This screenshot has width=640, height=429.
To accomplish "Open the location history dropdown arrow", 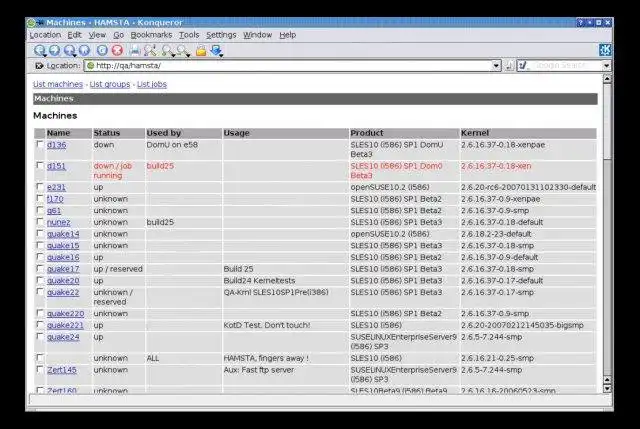I will point(496,66).
